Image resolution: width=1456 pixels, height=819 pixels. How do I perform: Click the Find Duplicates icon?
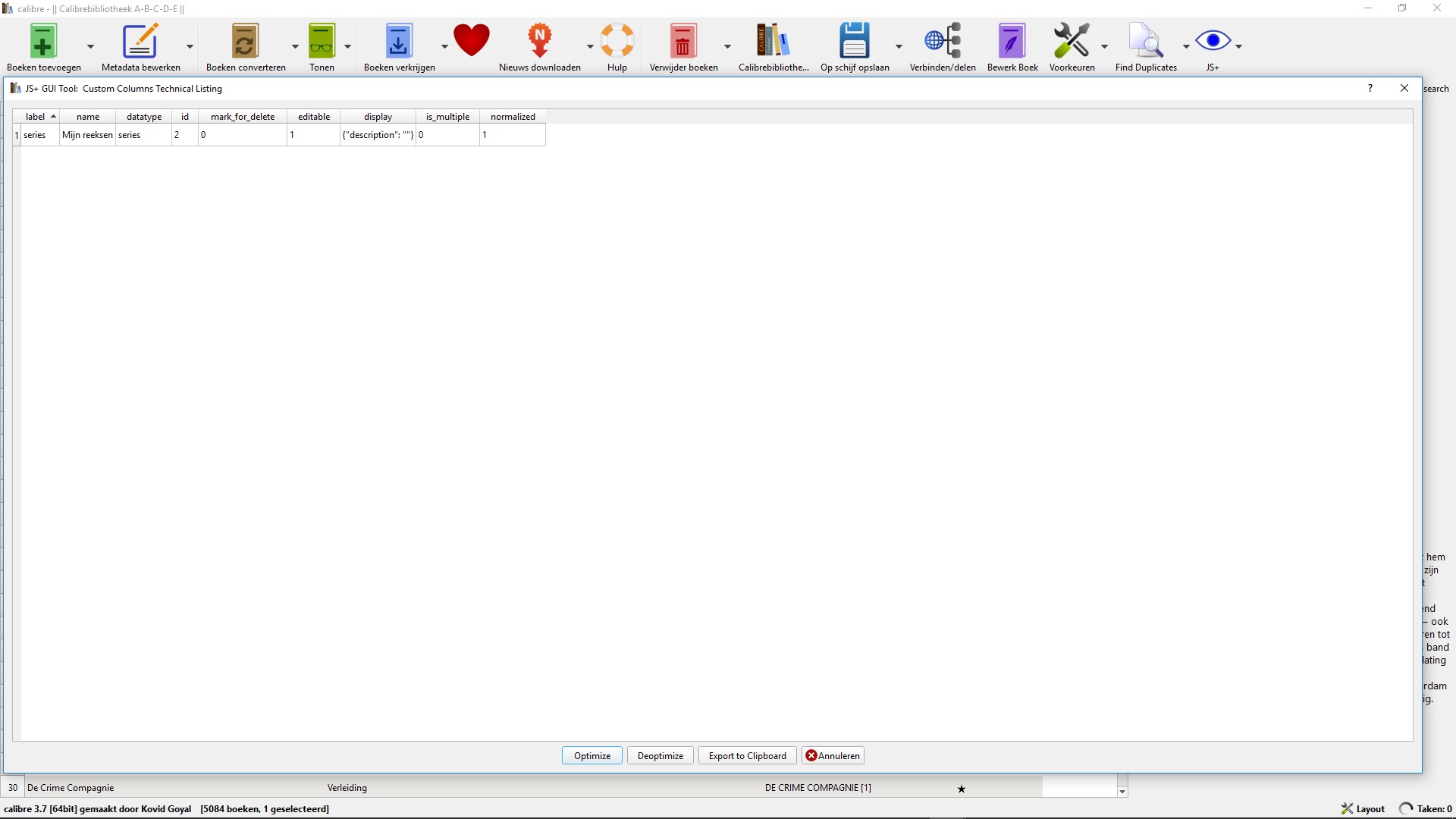click(x=1145, y=42)
